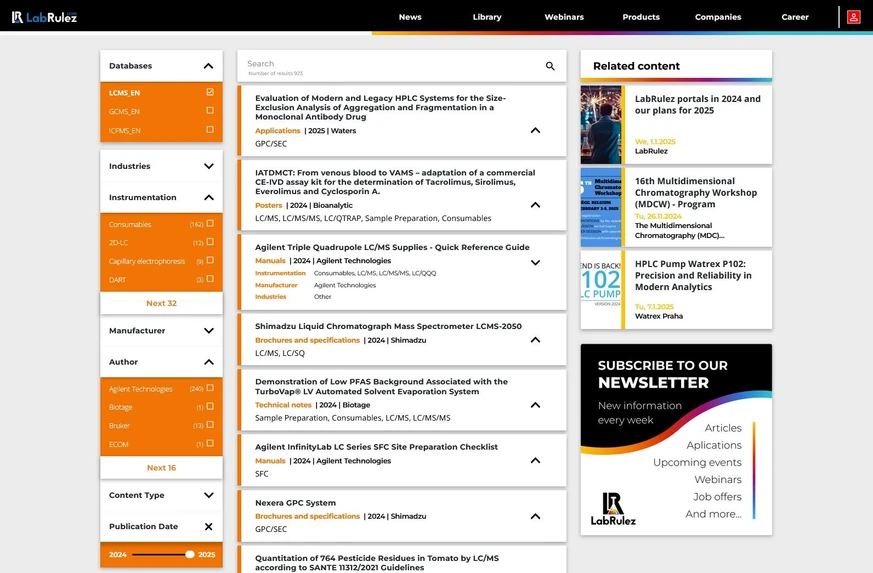Open IATDMCT venous blood to VAMS poster
Image resolution: width=873 pixels, height=573 pixels.
coord(395,182)
